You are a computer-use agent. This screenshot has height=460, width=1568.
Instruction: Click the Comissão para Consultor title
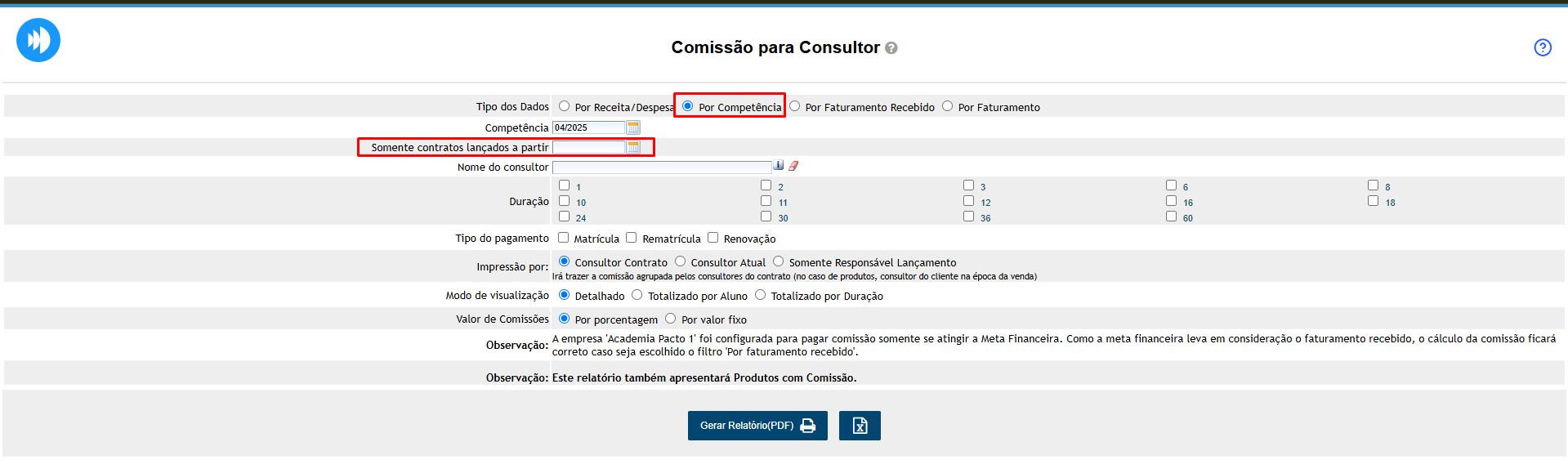tap(775, 47)
